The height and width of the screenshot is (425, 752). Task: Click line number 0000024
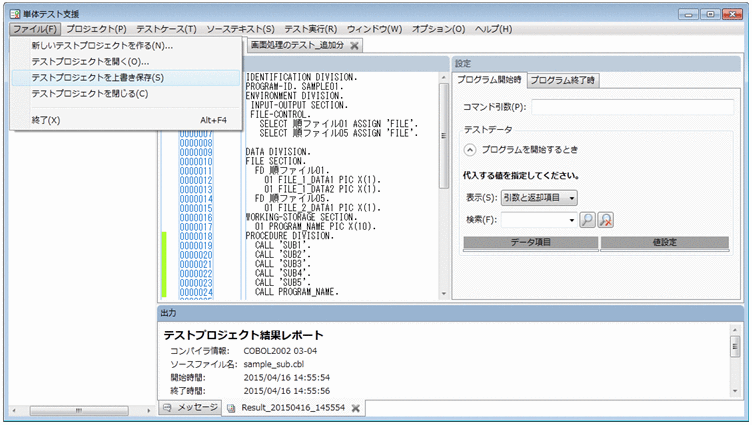coord(196,293)
